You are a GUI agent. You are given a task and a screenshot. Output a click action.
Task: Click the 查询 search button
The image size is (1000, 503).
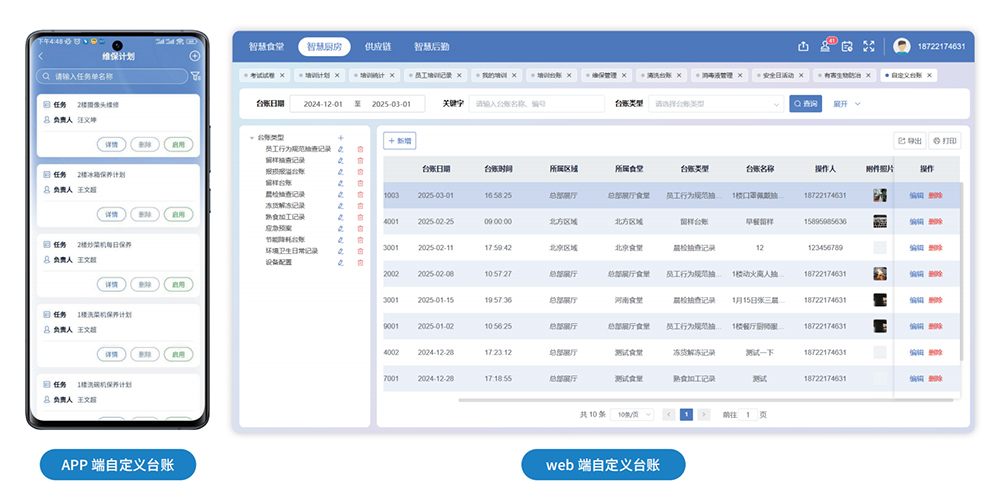click(805, 104)
